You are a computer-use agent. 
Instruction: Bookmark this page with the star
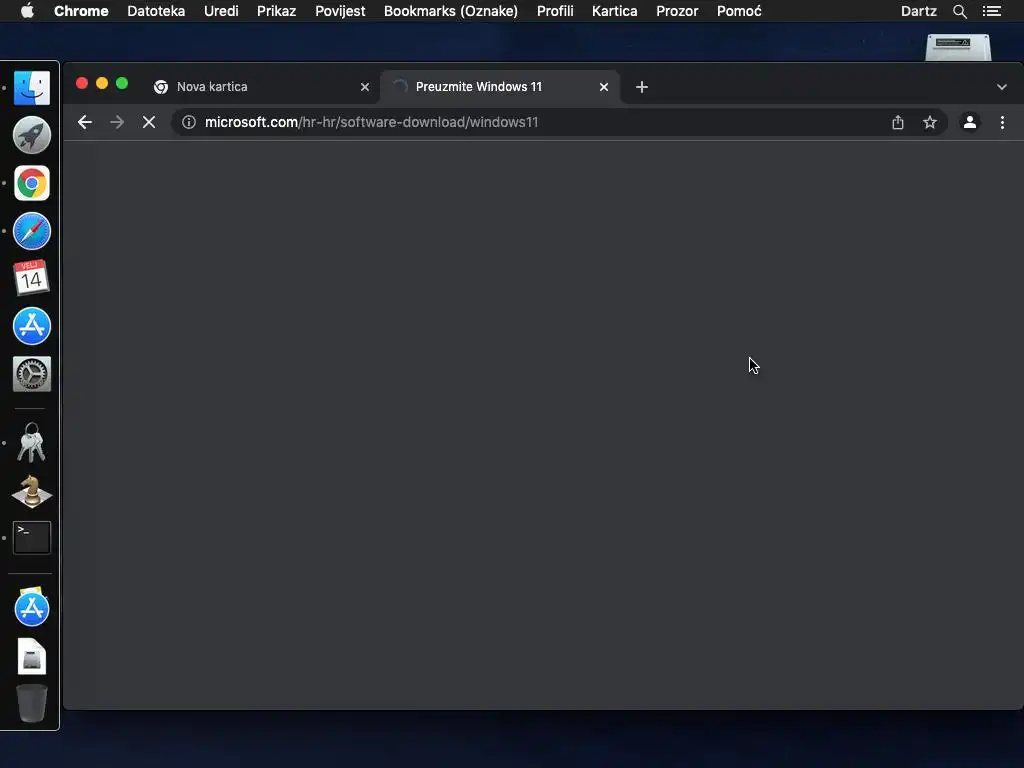930,122
